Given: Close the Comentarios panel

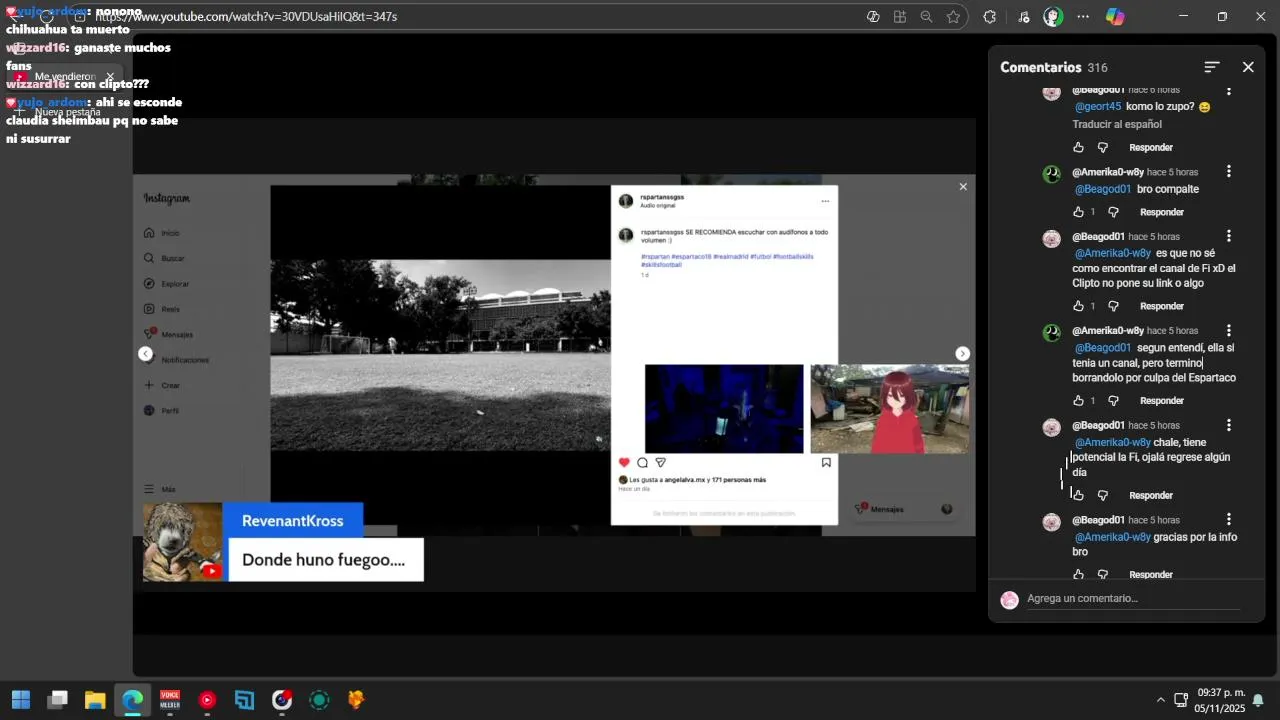Looking at the screenshot, I should tap(1248, 67).
